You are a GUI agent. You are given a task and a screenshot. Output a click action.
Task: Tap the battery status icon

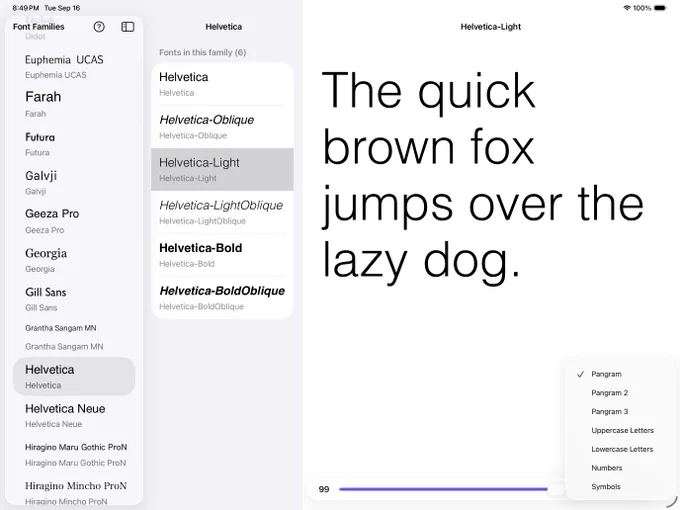coord(660,8)
